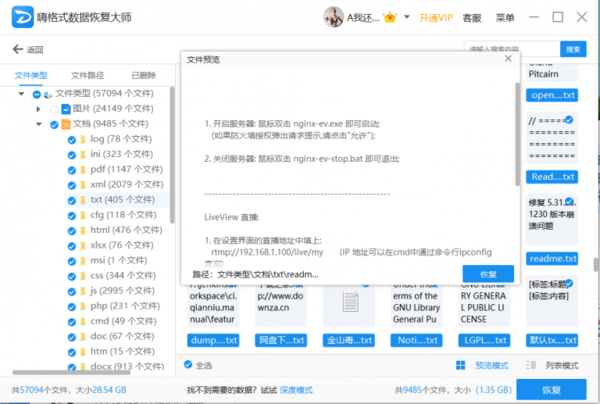Switch to the 文件路径 tab
600x404 pixels.
[88, 75]
